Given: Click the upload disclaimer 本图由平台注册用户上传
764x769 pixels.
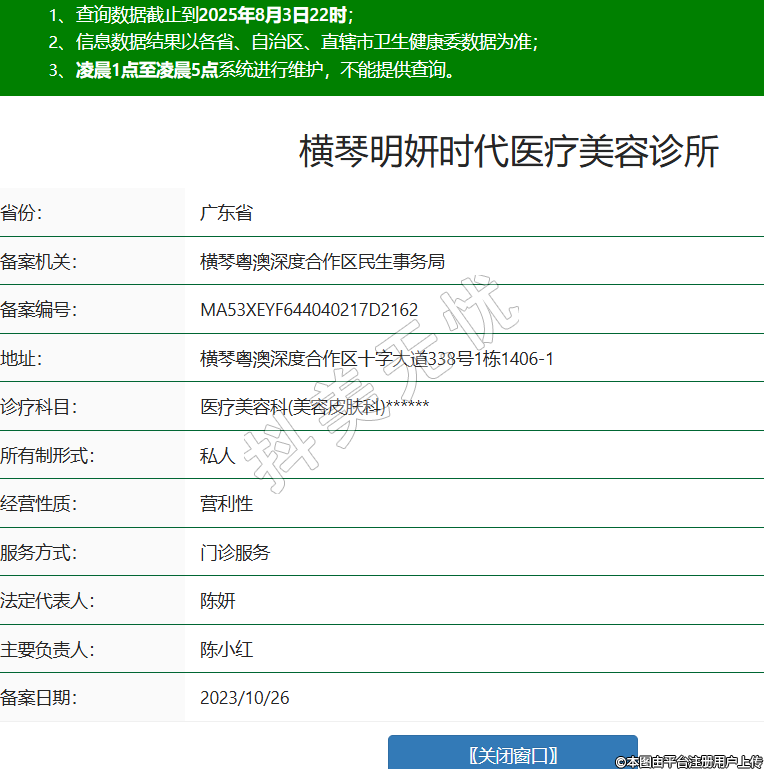Looking at the screenshot, I should click(x=694, y=761).
